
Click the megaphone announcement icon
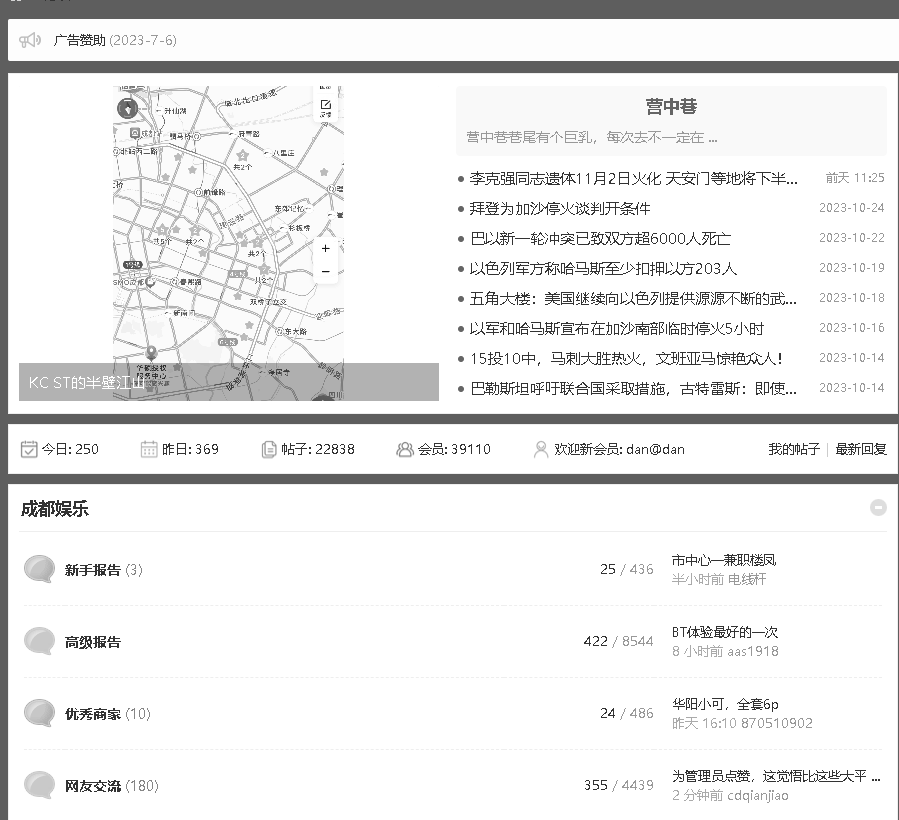[x=30, y=40]
